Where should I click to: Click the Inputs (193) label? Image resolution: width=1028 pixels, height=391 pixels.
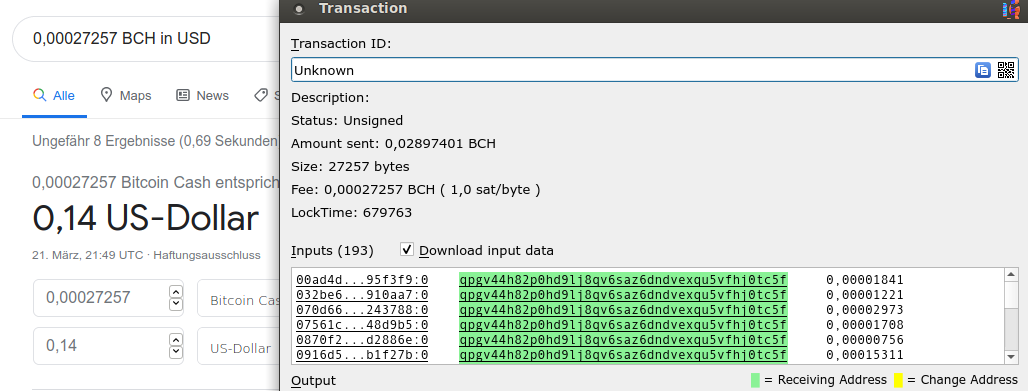332,251
